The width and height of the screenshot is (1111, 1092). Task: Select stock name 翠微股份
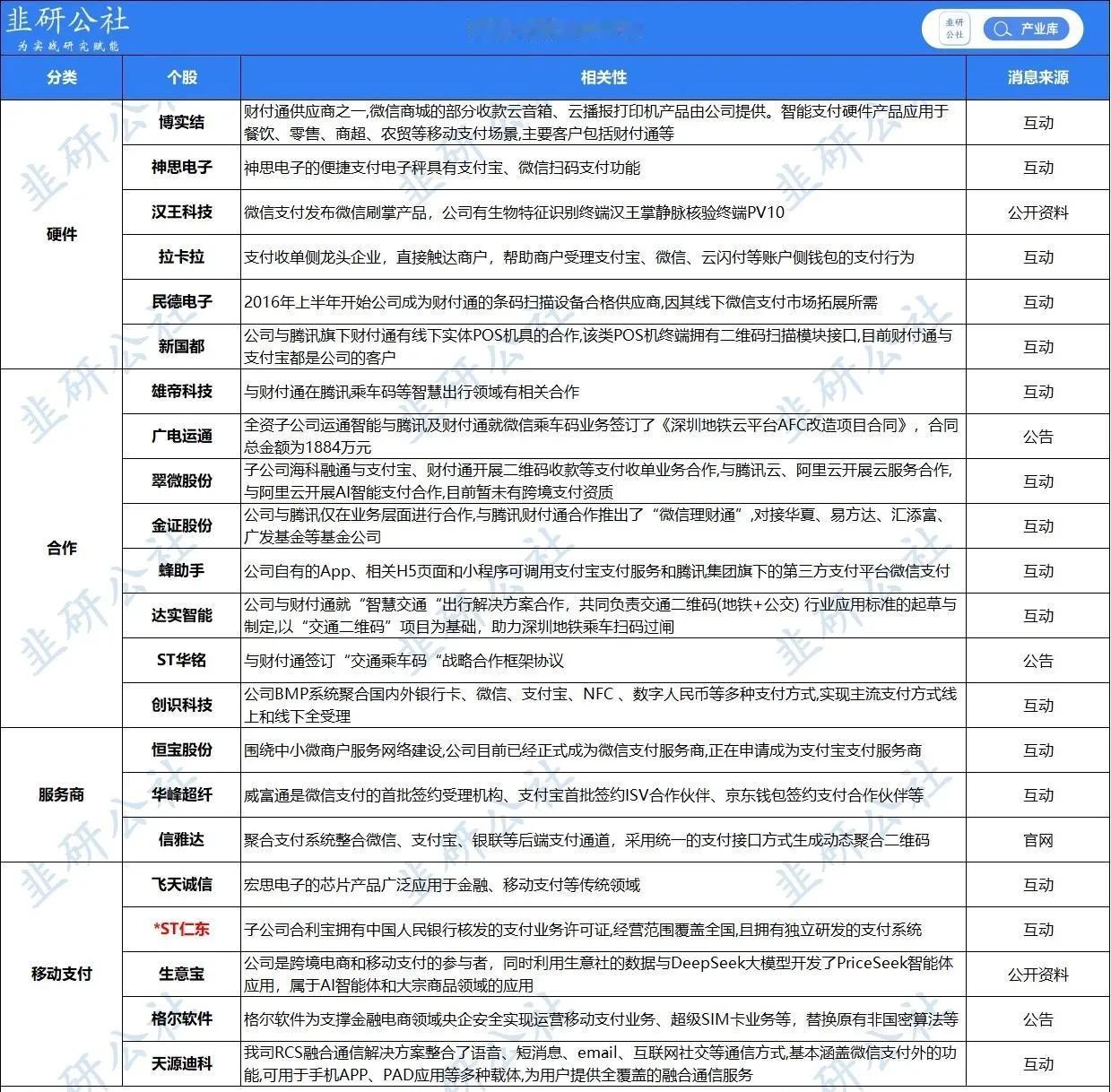(x=181, y=481)
